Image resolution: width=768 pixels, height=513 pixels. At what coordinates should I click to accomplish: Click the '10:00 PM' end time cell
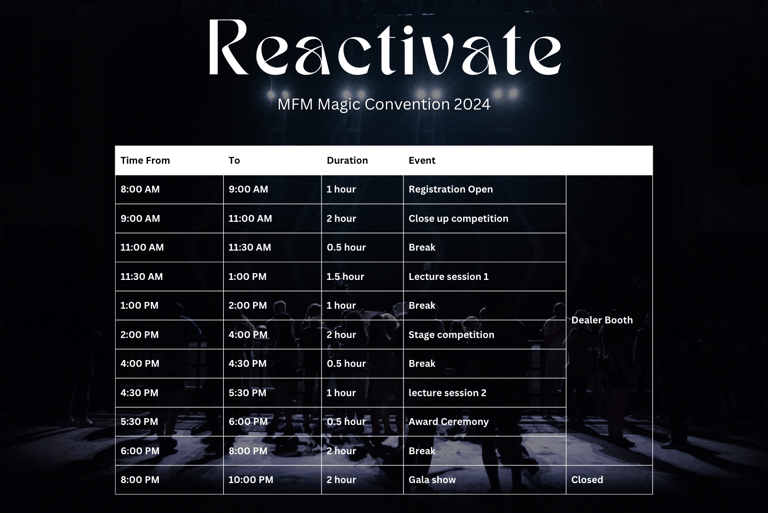272,480
